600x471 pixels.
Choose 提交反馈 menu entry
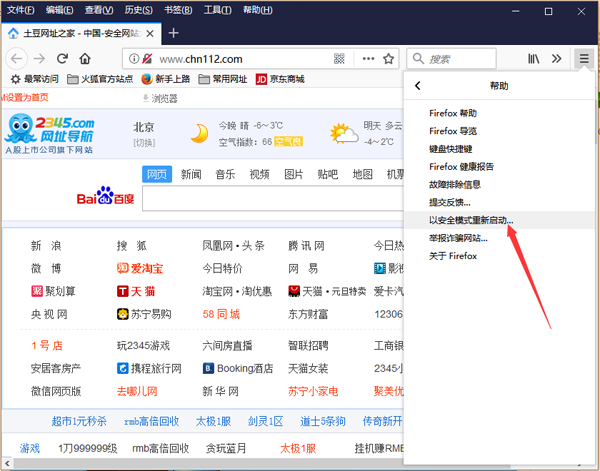500,202
